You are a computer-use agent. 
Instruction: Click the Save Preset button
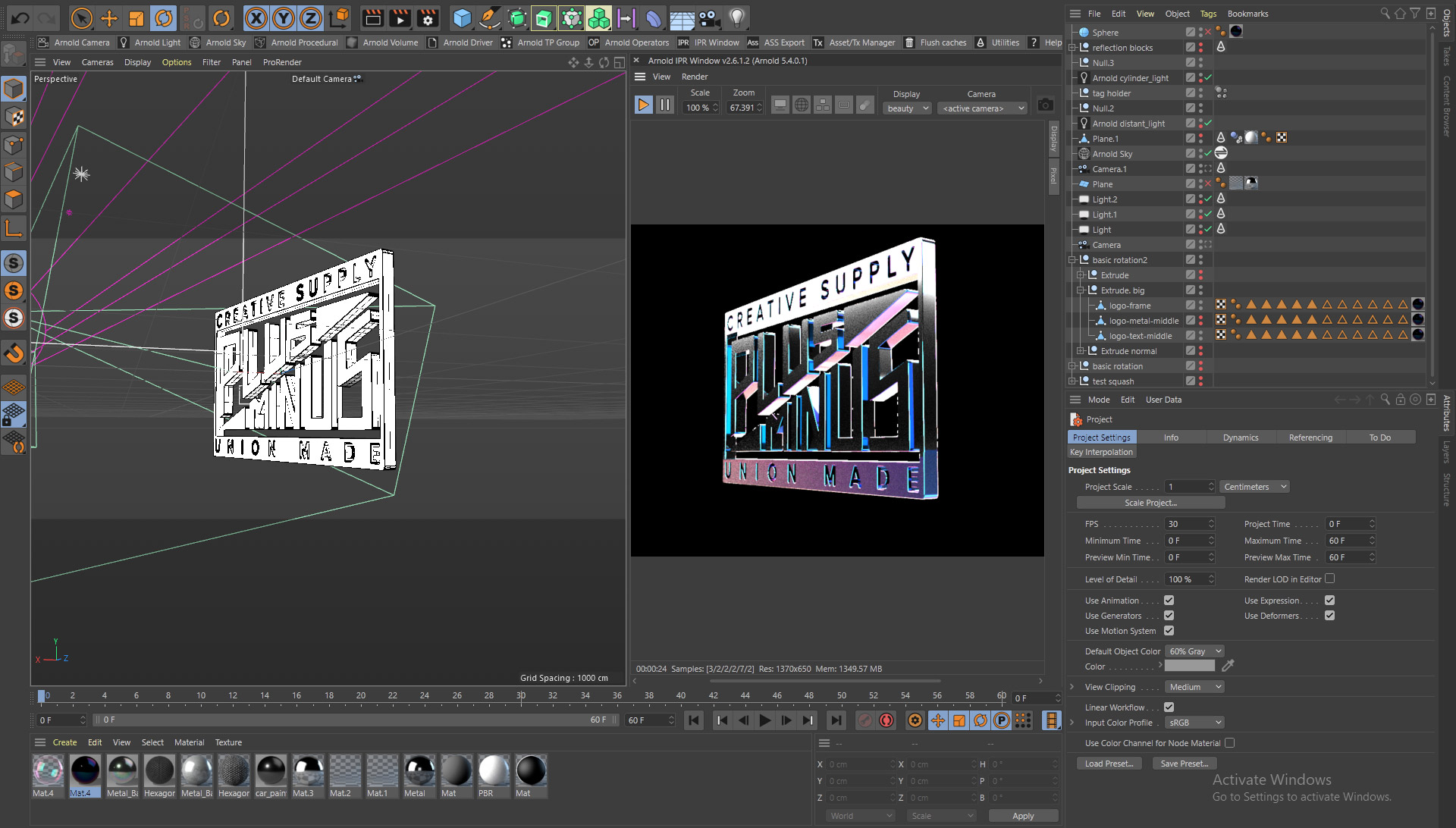[1185, 764]
